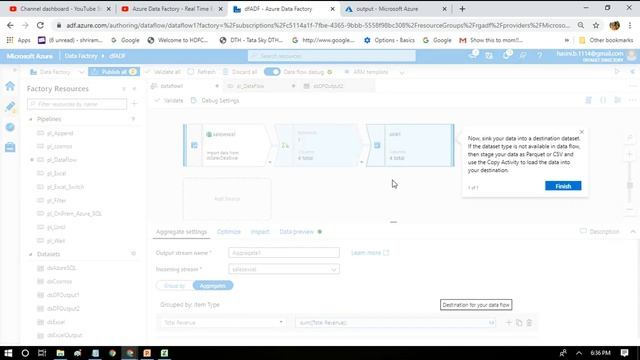The height and width of the screenshot is (360, 640).
Task: Select the Group by pill toggle
Action: point(175,285)
